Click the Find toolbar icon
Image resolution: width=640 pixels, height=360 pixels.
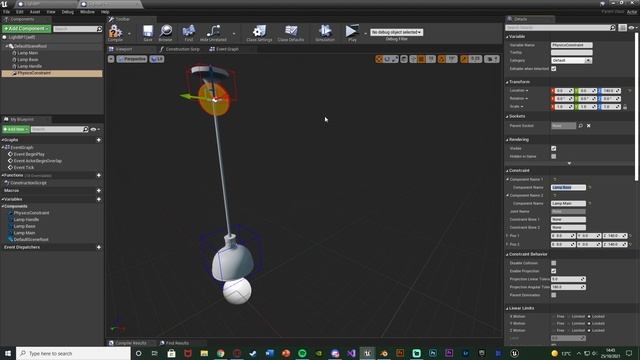click(x=189, y=31)
